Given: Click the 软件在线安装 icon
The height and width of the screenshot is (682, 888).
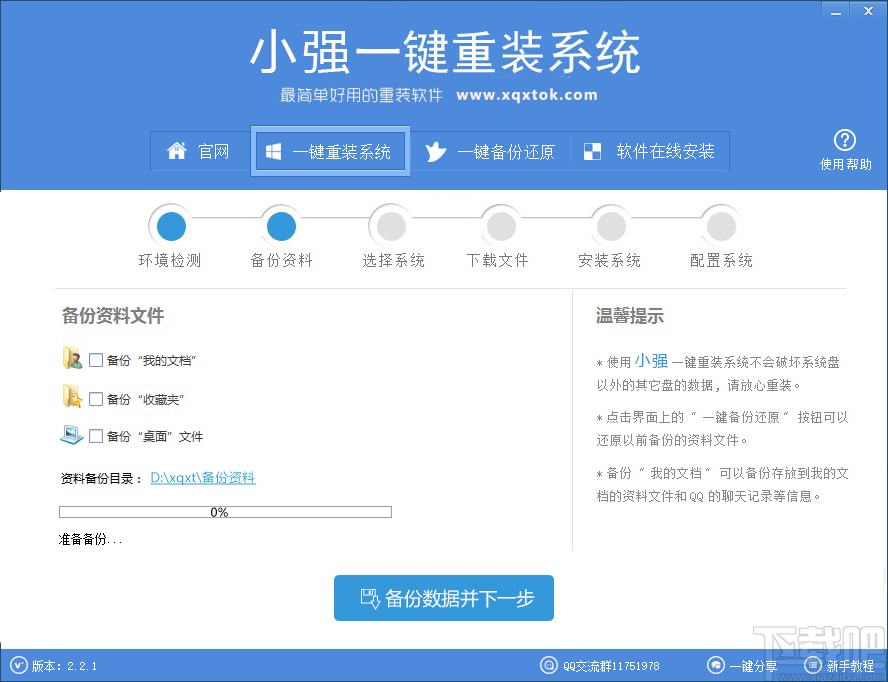Looking at the screenshot, I should [590, 151].
